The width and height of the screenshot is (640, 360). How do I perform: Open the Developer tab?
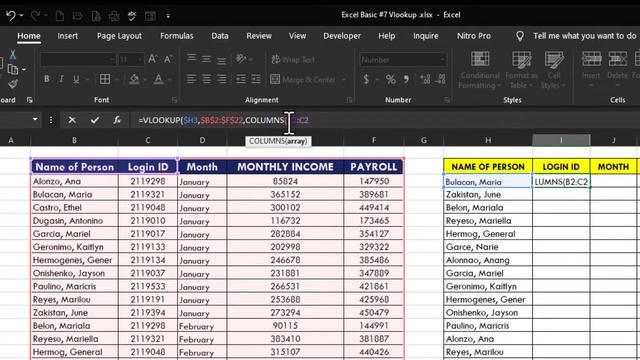pyautogui.click(x=342, y=36)
